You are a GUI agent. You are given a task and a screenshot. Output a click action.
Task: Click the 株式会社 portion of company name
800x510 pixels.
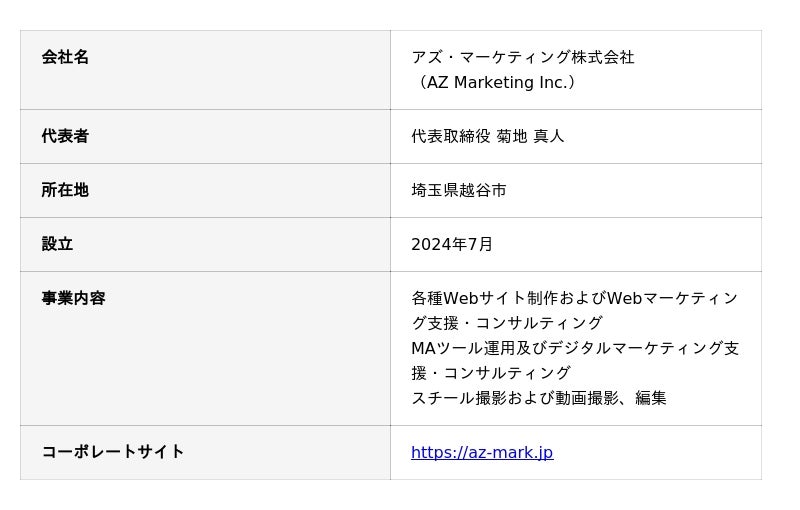603,57
